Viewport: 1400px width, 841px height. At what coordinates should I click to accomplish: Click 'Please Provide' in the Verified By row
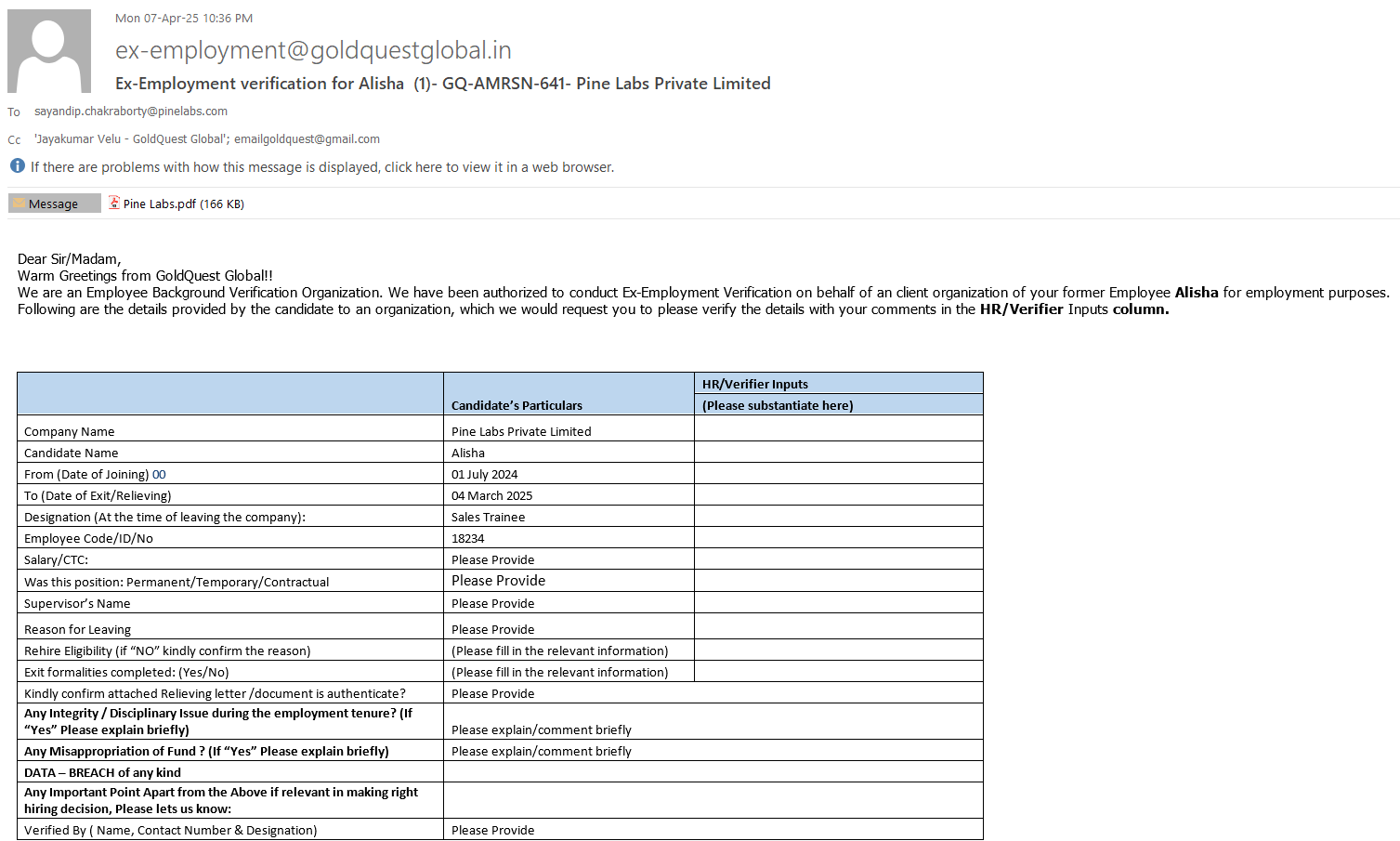493,830
